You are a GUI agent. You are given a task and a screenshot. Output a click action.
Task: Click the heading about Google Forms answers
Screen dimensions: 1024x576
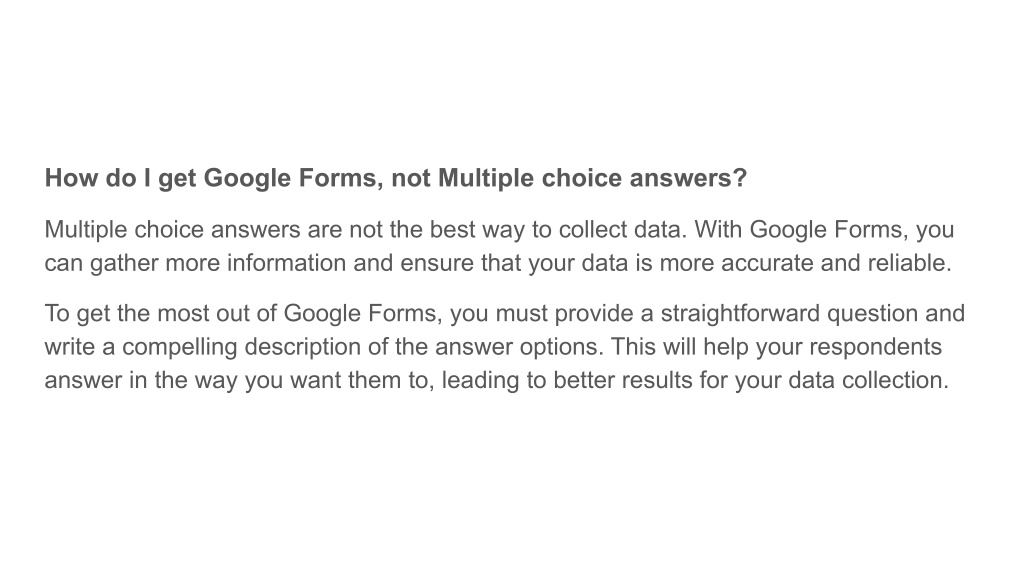tap(396, 178)
